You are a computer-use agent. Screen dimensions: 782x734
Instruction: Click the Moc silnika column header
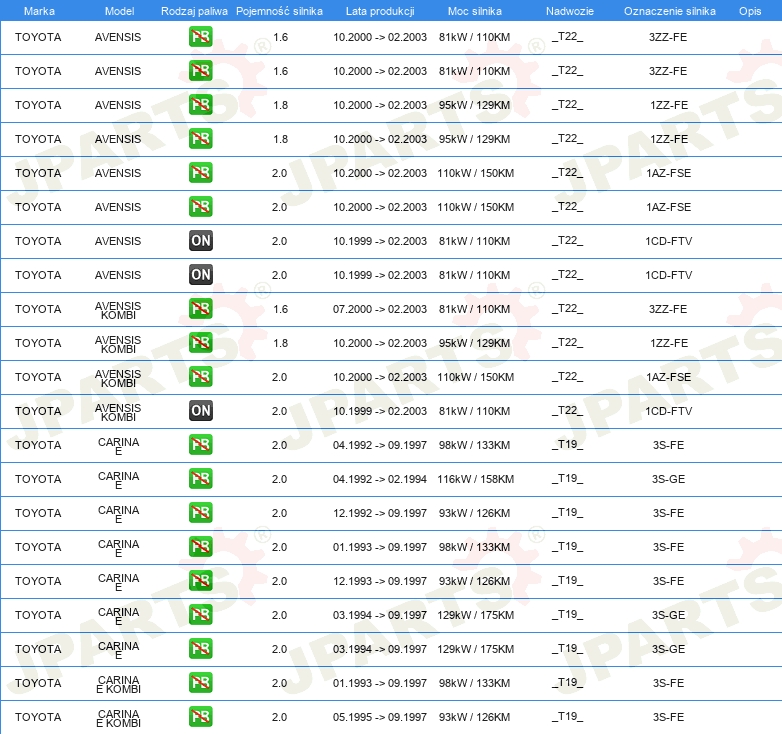pos(475,11)
